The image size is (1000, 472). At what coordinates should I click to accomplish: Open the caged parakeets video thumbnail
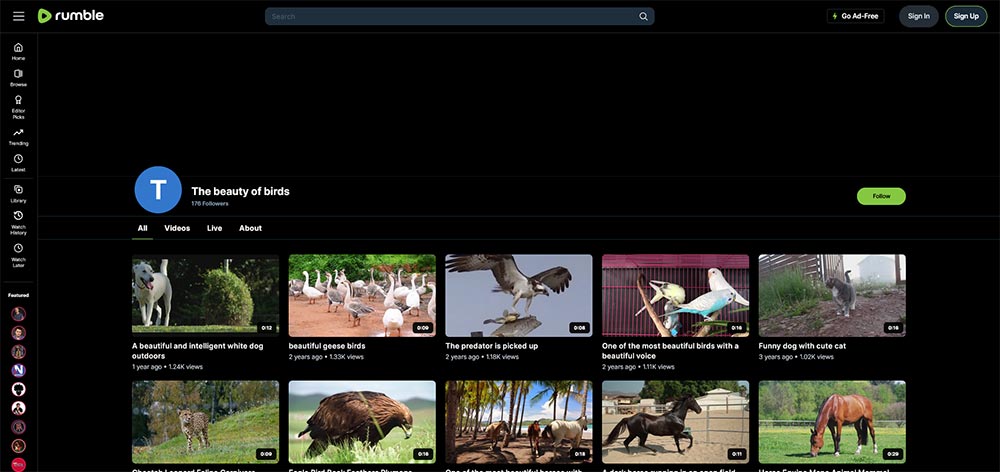(x=675, y=295)
